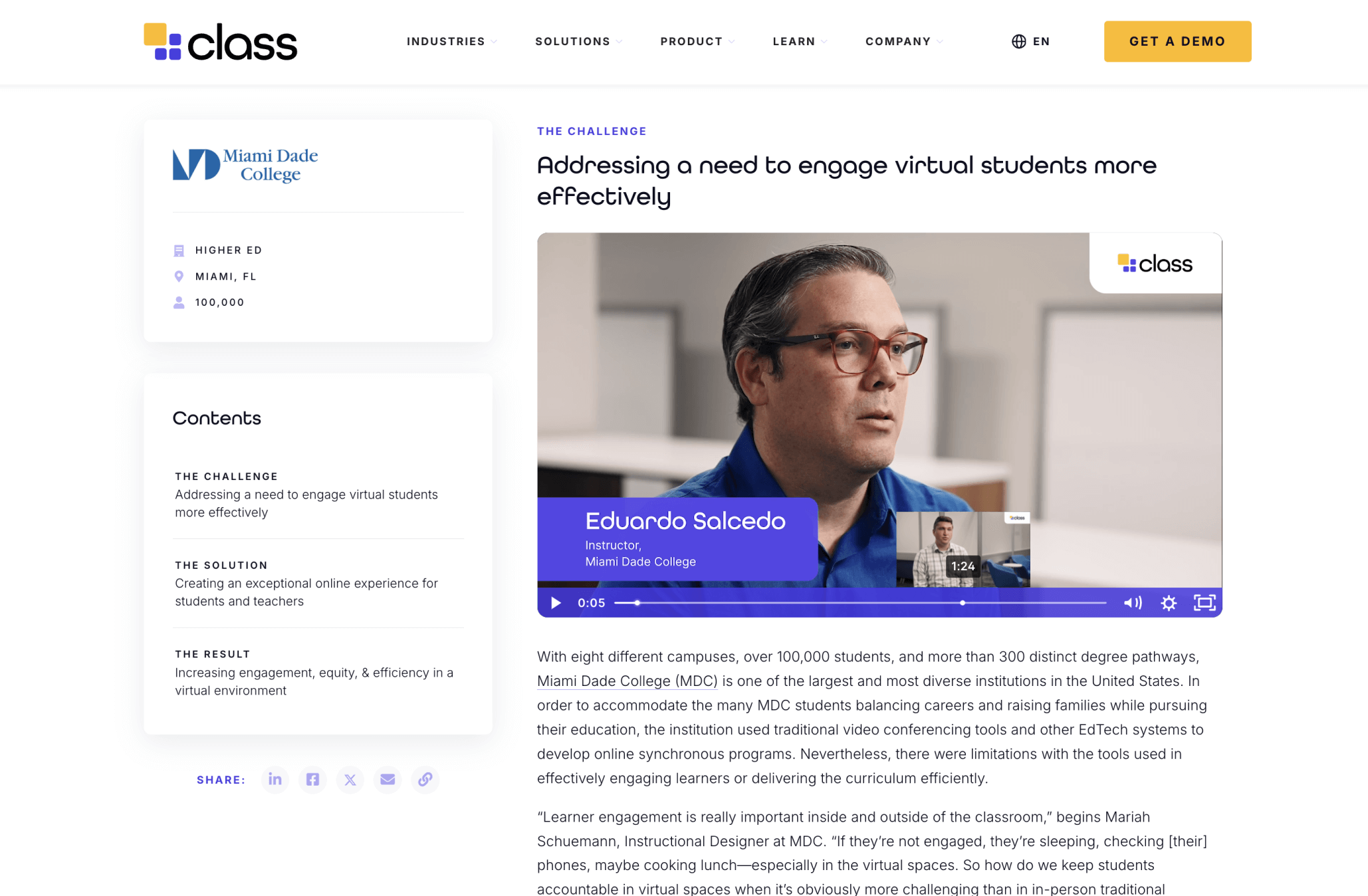Viewport: 1368px width, 896px height.
Task: Click the Class logo in header
Action: pyautogui.click(x=221, y=42)
